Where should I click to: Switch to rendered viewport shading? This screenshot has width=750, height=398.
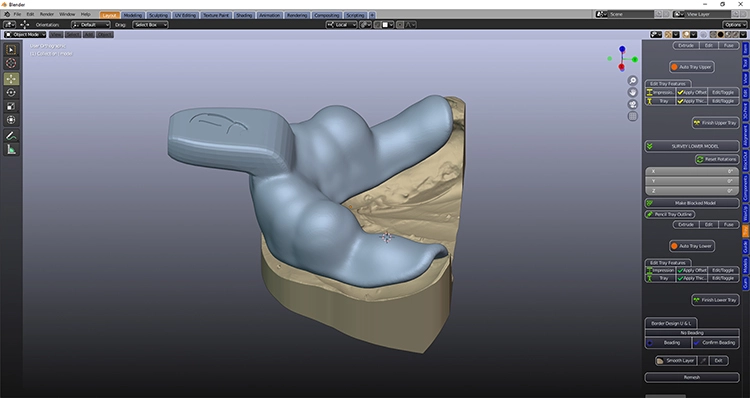pyautogui.click(x=735, y=34)
